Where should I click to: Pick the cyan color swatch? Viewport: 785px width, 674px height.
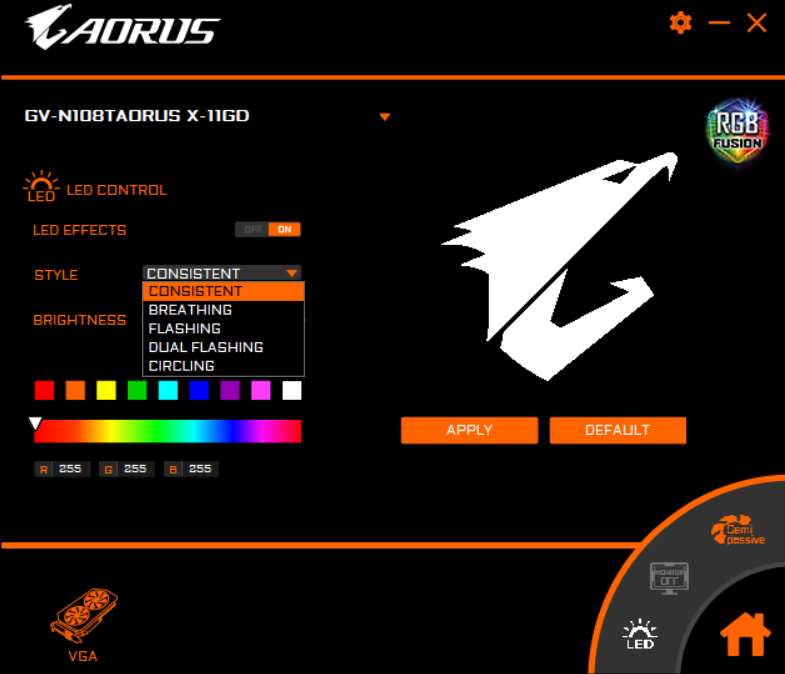[168, 391]
